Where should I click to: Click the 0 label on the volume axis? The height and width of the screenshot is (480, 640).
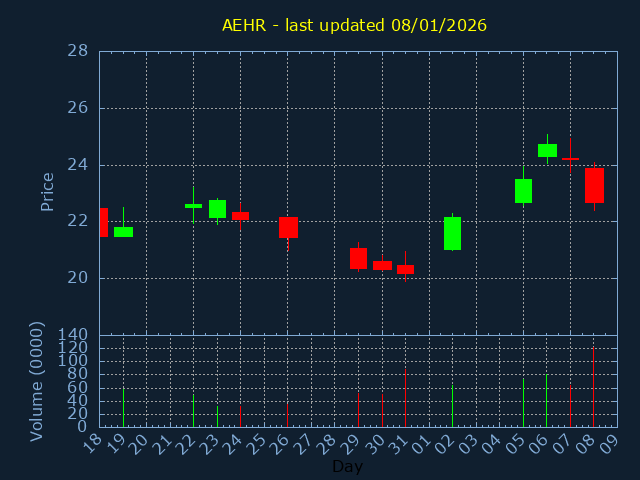[x=82, y=427]
